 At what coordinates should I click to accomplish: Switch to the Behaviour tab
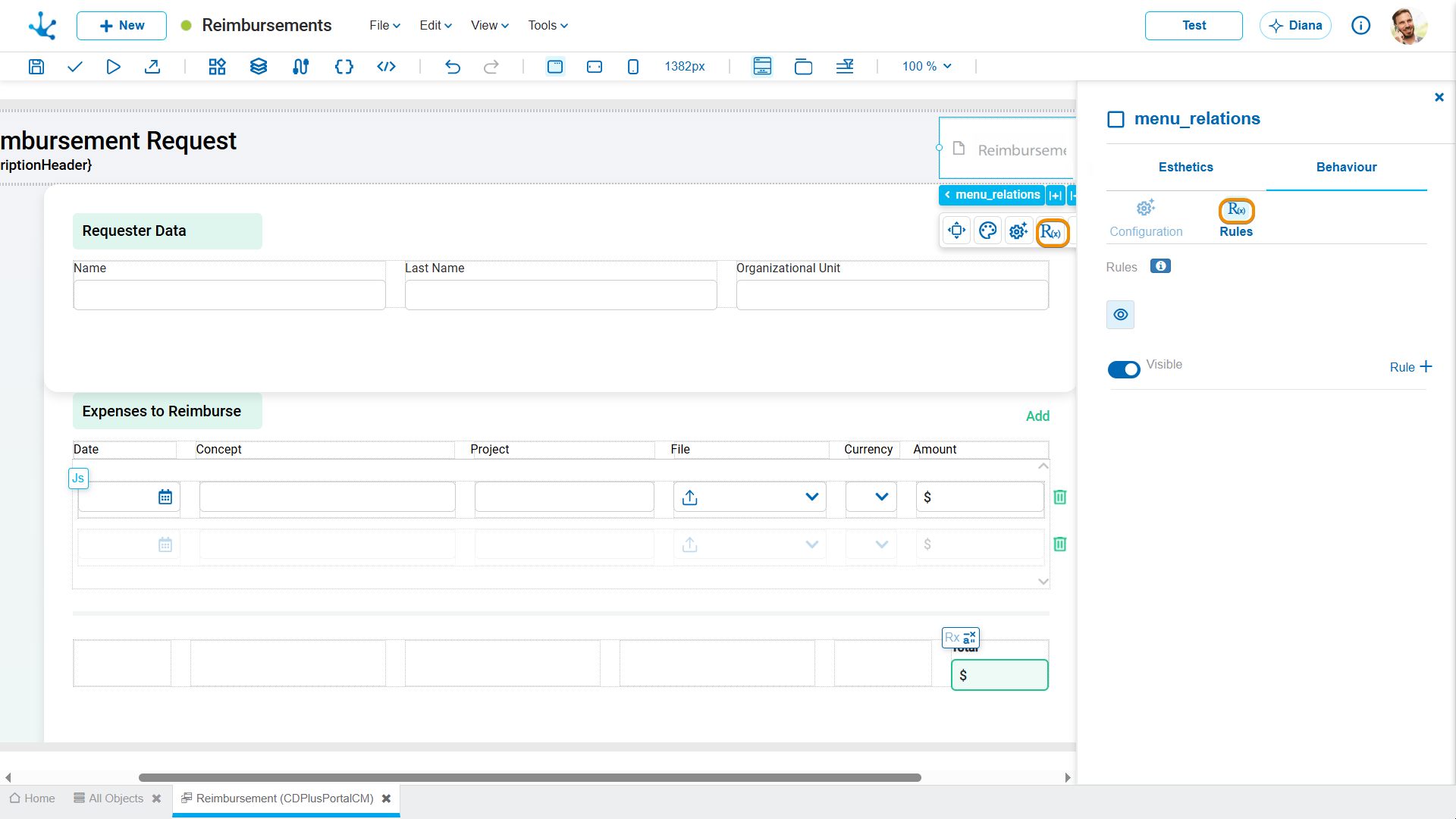(x=1347, y=168)
